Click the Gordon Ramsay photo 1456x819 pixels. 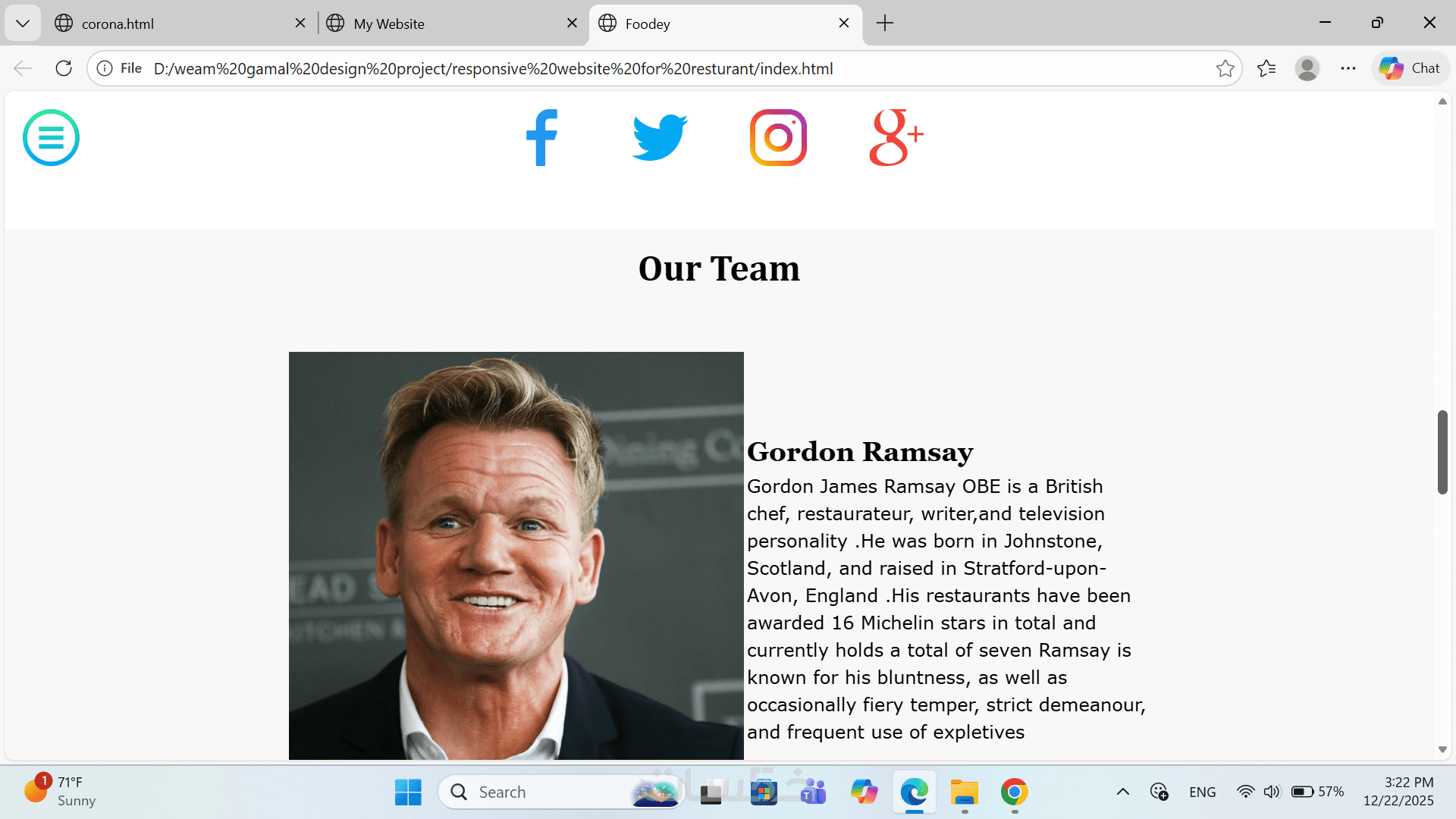point(516,556)
